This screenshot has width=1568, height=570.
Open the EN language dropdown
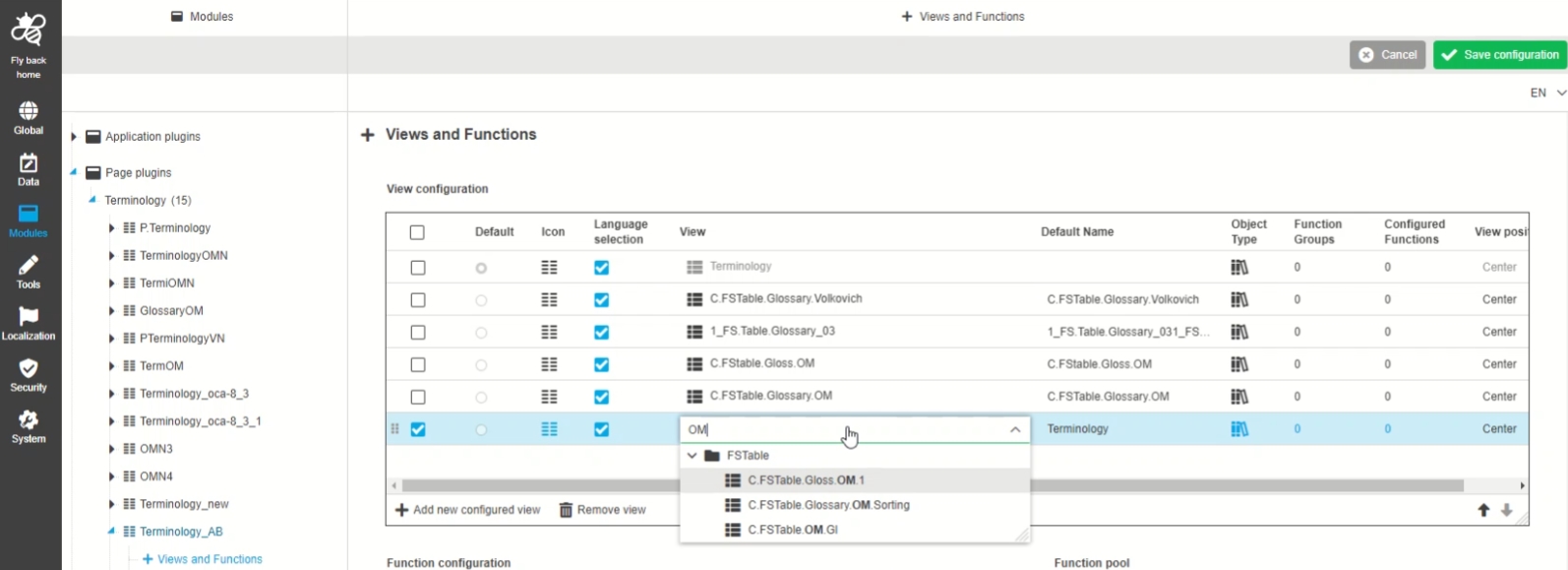tap(1547, 93)
